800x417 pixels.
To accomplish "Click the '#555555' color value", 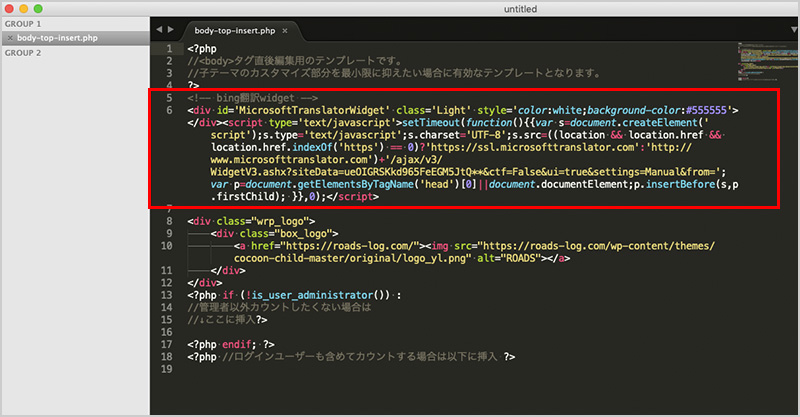I will pyautogui.click(x=707, y=110).
